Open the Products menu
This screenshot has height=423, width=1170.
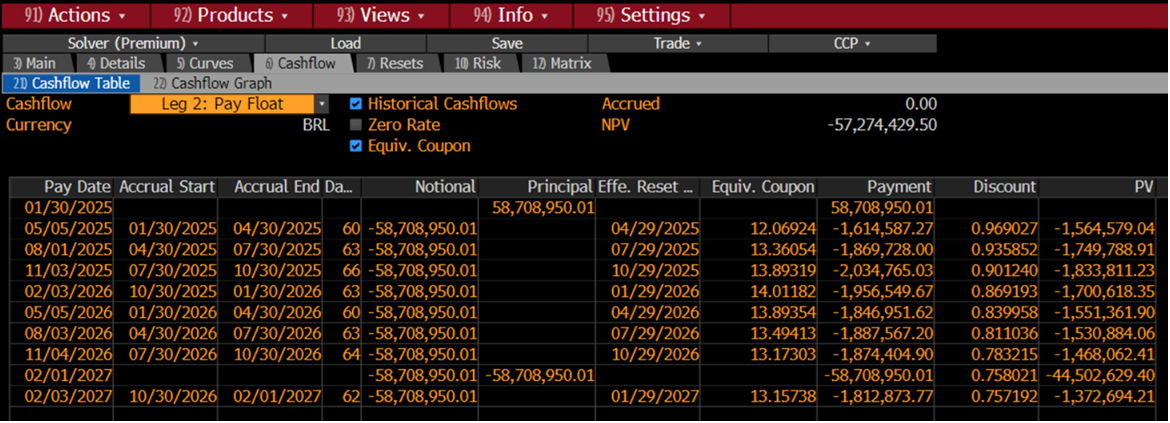coord(230,15)
